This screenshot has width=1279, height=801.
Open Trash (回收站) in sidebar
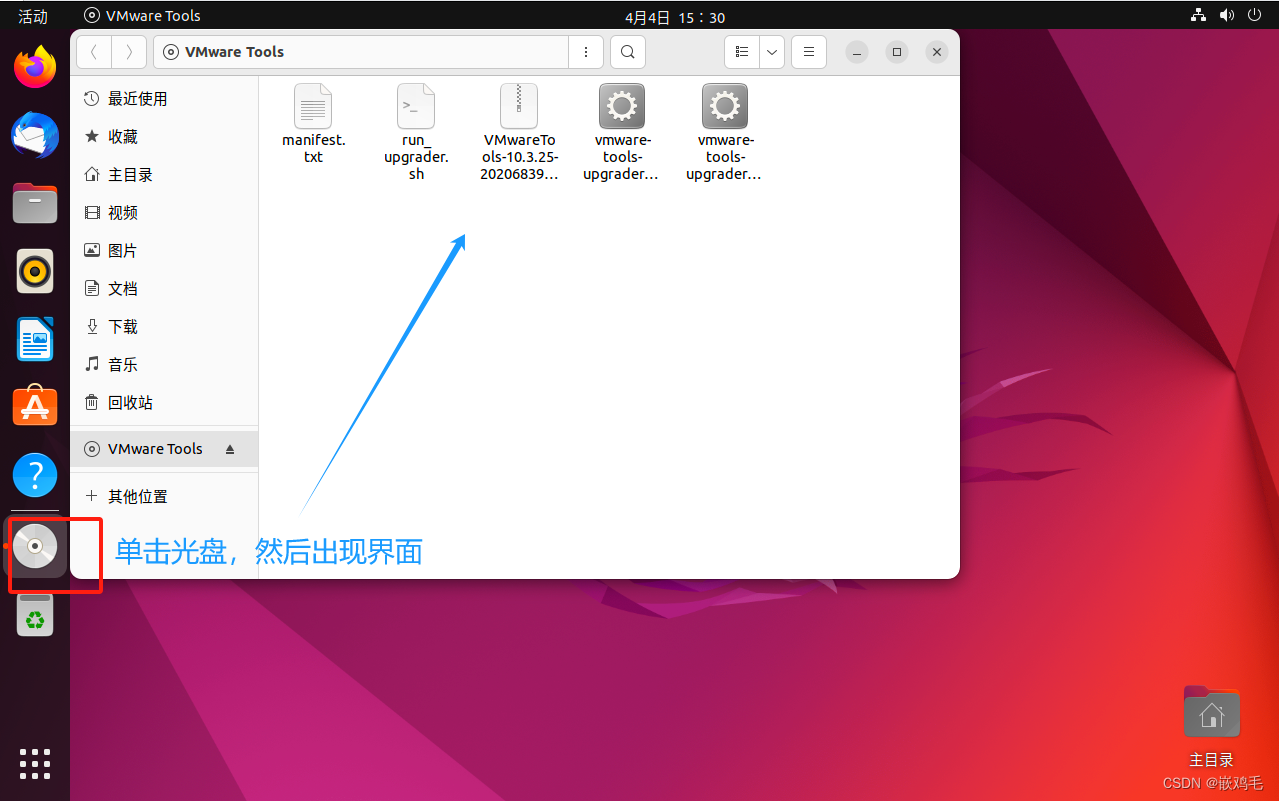pos(164,403)
